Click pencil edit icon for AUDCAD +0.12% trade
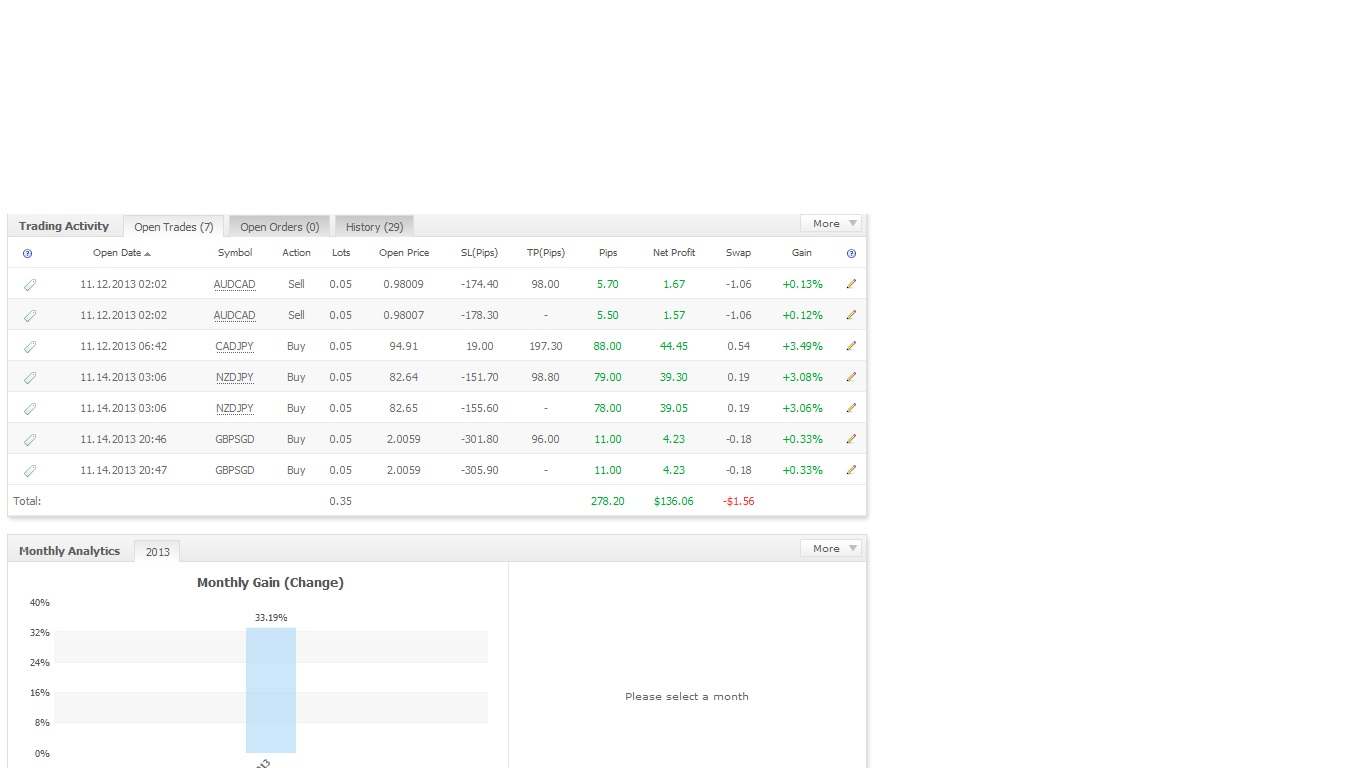The height and width of the screenshot is (768, 1366). pyautogui.click(x=851, y=315)
